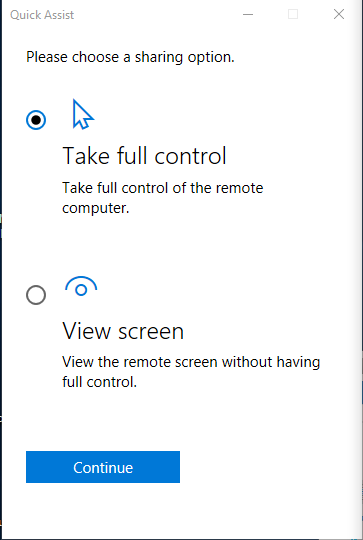Click the small circle pupil of the eye icon

pyautogui.click(x=81, y=290)
